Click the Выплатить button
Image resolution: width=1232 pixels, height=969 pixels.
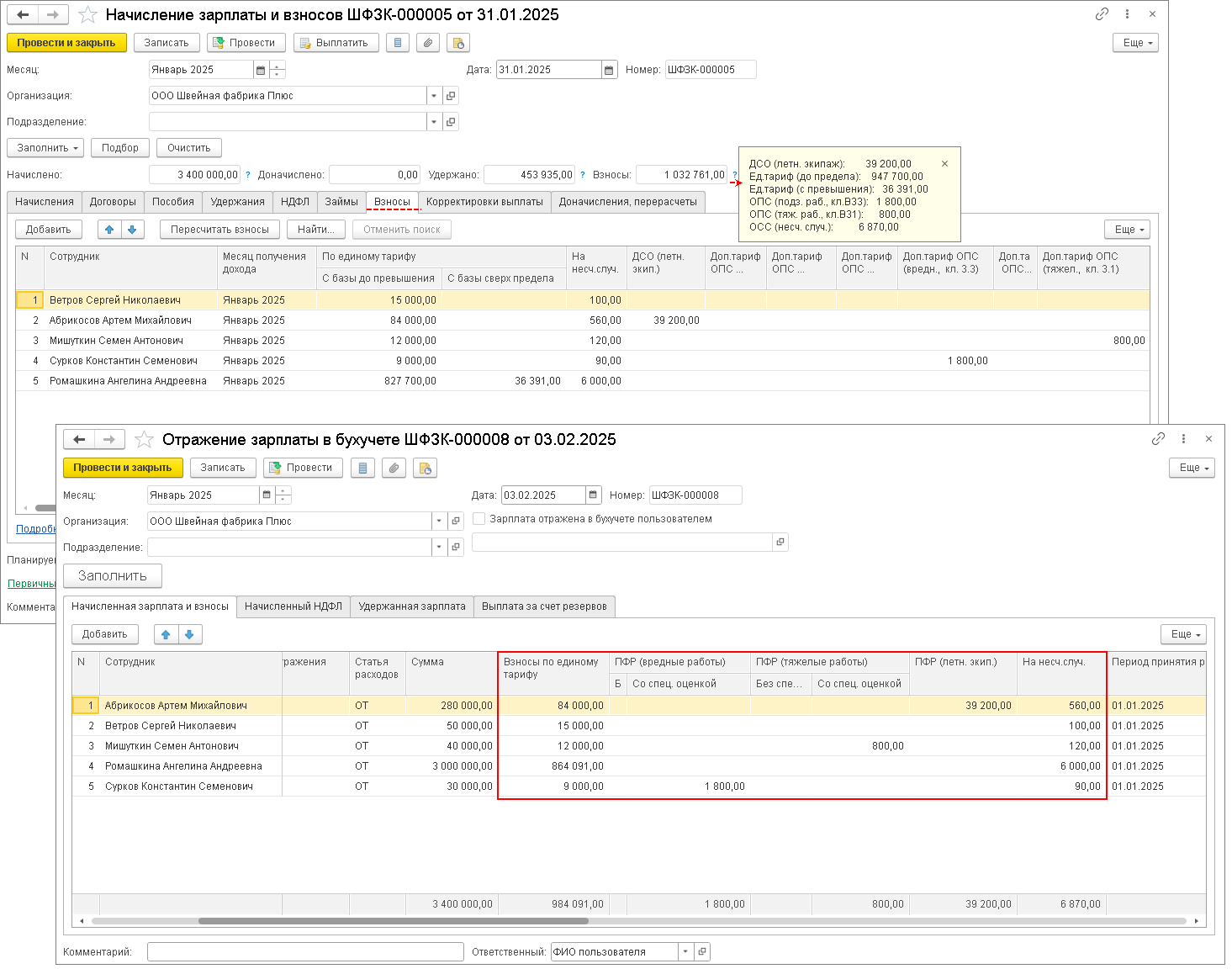click(336, 43)
